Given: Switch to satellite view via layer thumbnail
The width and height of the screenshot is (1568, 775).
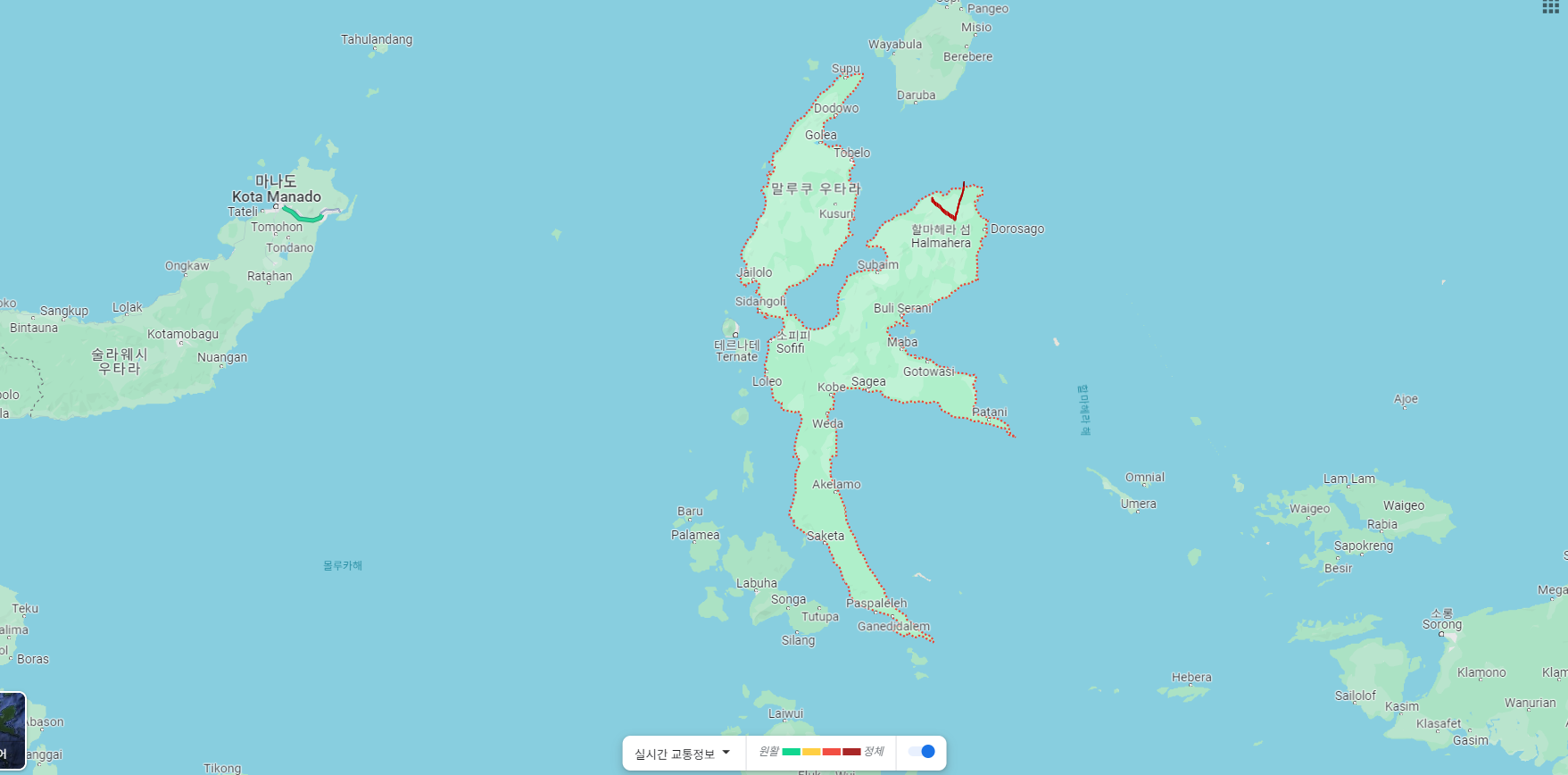Looking at the screenshot, I should click(12, 729).
